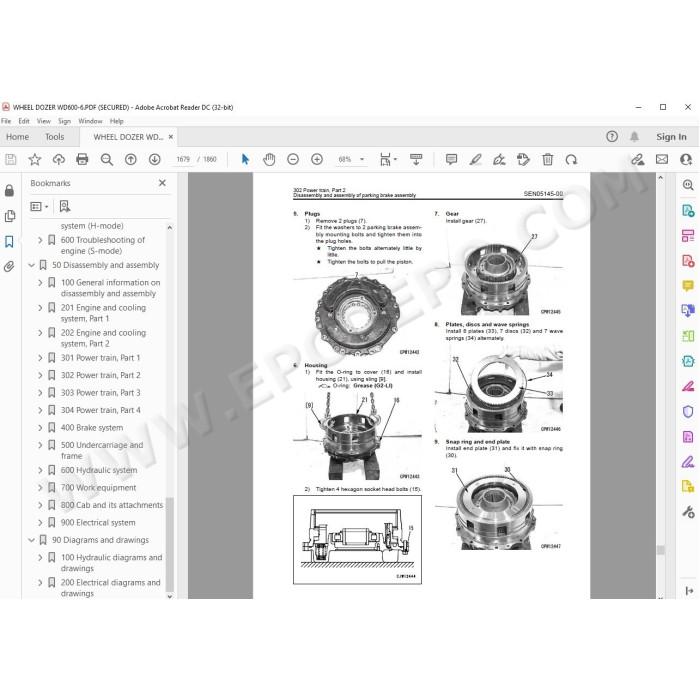Add document to starred files

pyautogui.click(x=35, y=159)
